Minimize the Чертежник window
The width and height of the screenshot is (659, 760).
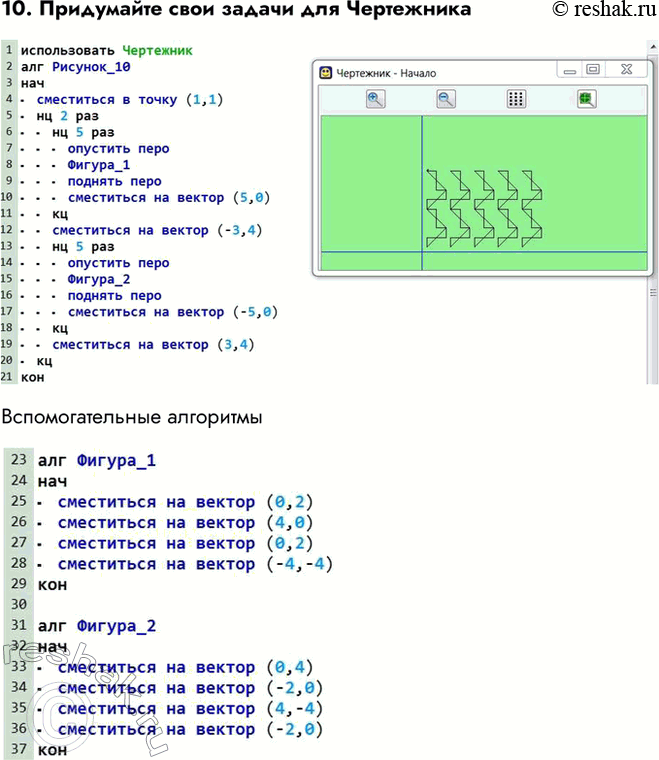click(x=569, y=71)
